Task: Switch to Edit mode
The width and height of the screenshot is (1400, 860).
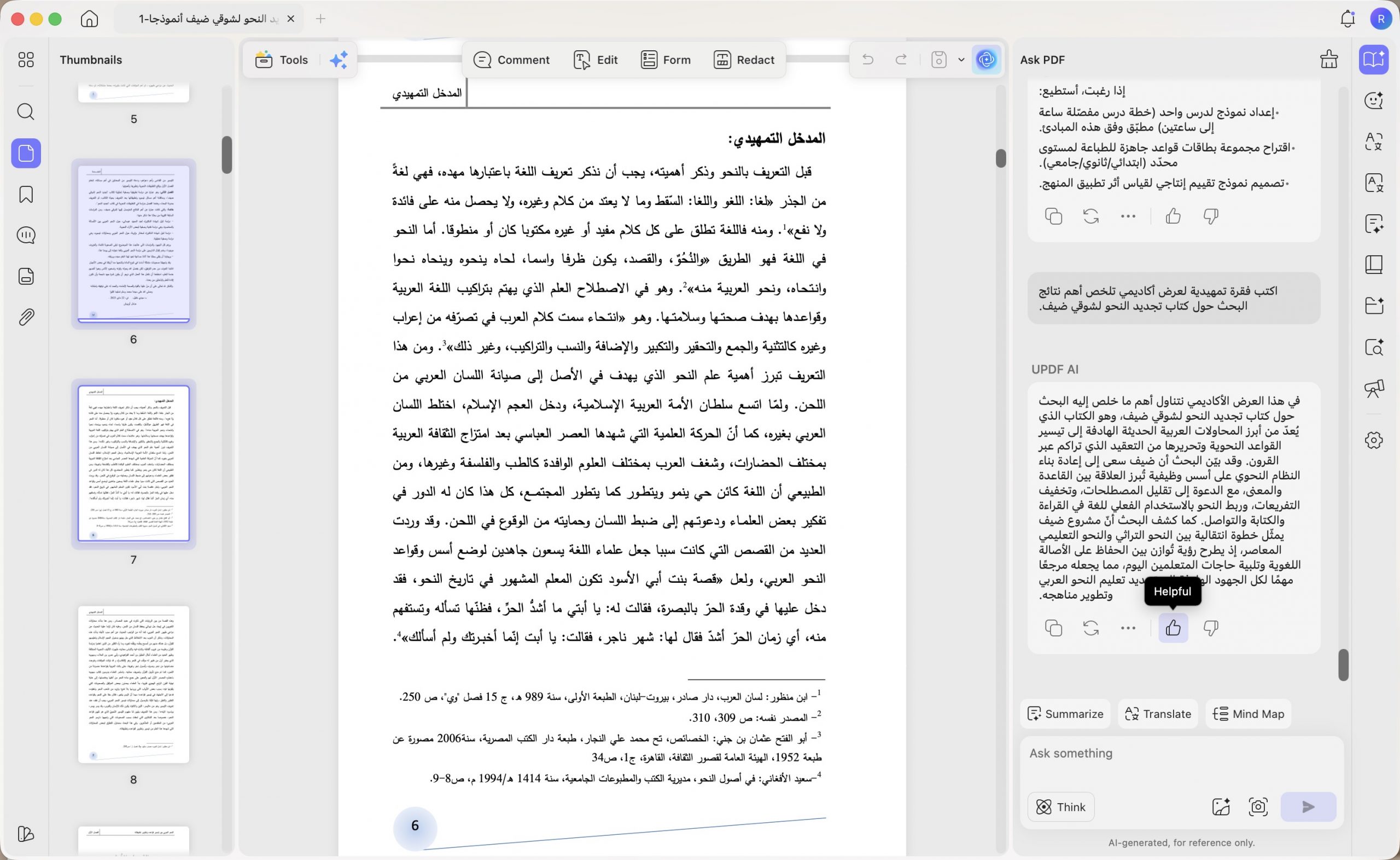Action: click(596, 60)
